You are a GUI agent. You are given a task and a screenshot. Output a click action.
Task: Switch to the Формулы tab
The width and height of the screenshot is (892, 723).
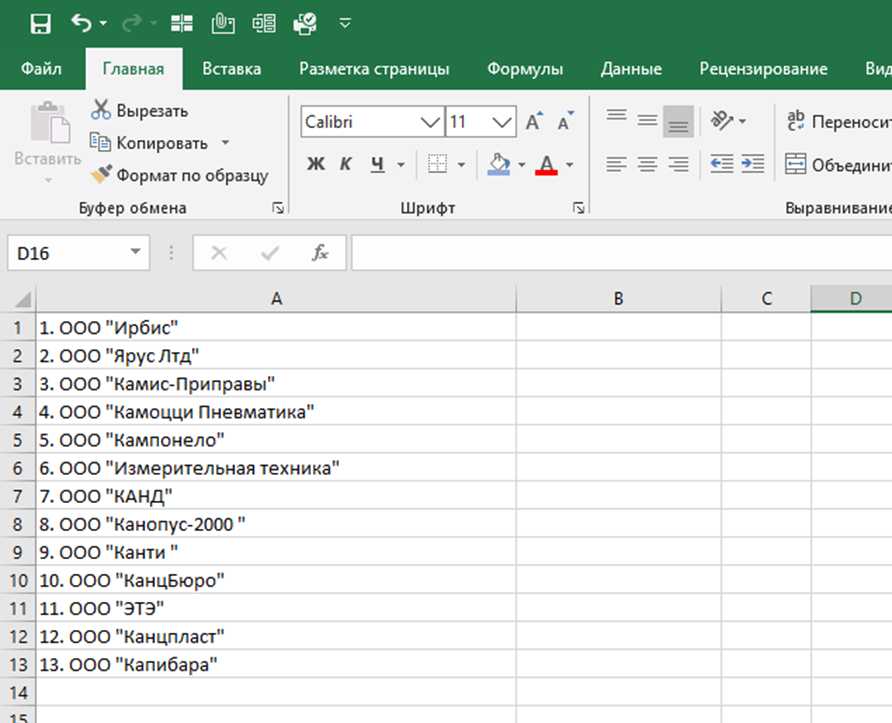(525, 69)
